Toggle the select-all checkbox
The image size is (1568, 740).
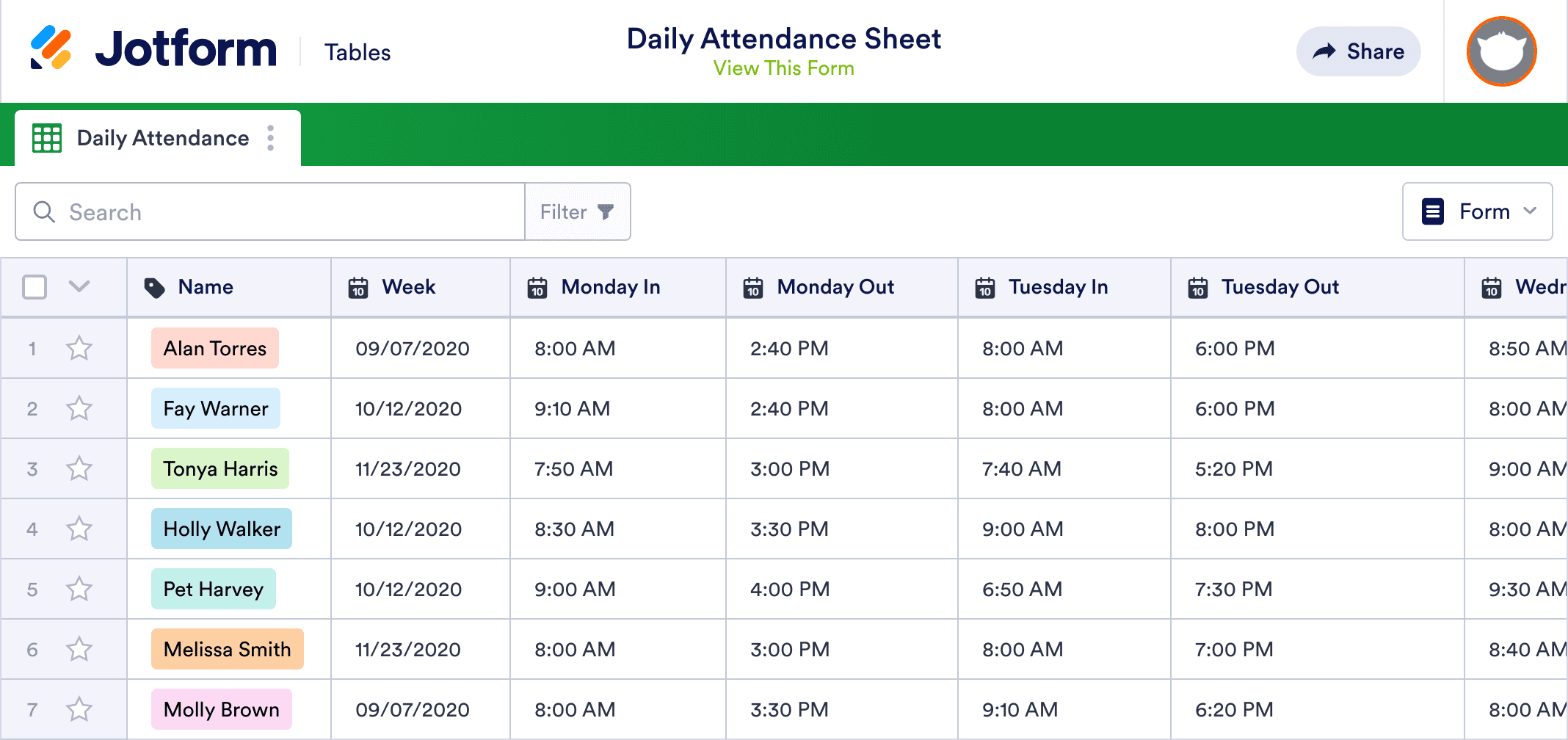35,287
